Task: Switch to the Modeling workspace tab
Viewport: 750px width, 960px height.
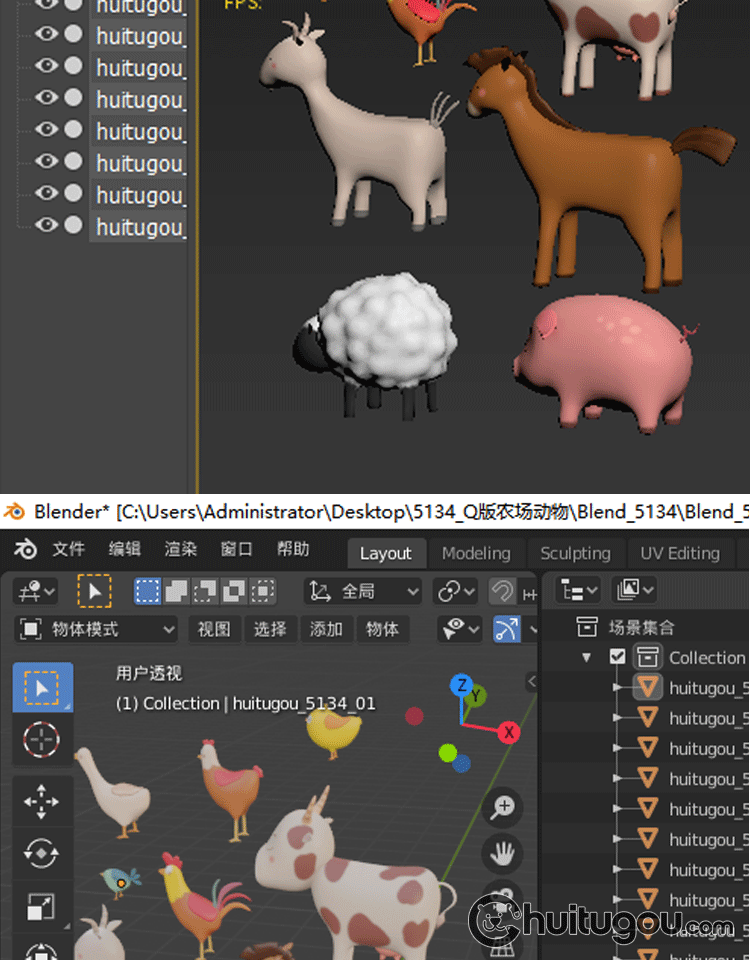Action: [476, 553]
